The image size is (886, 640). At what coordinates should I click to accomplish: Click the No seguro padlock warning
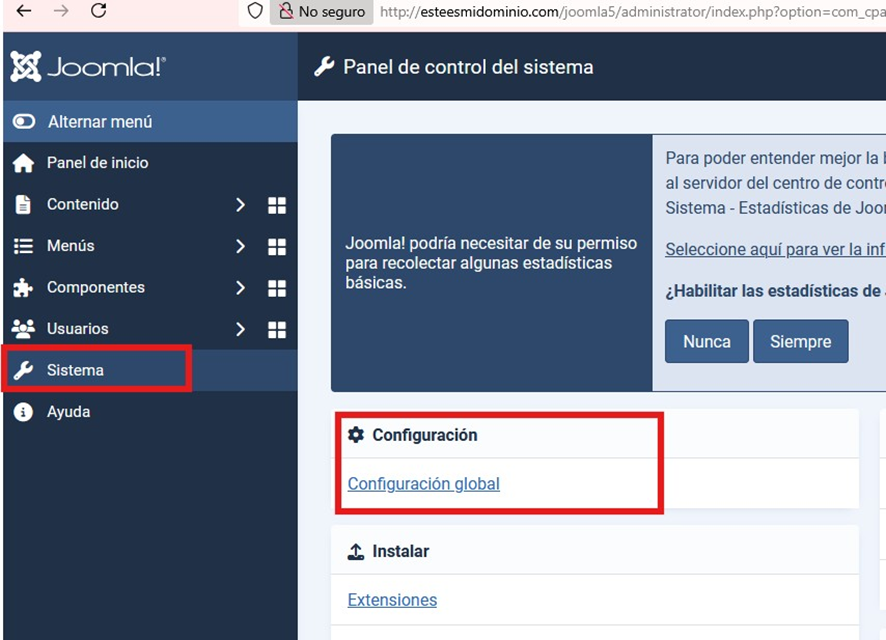[x=322, y=11]
